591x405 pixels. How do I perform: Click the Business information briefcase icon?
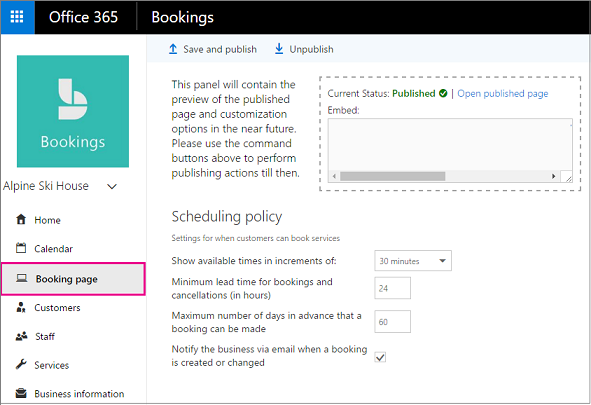point(21,393)
